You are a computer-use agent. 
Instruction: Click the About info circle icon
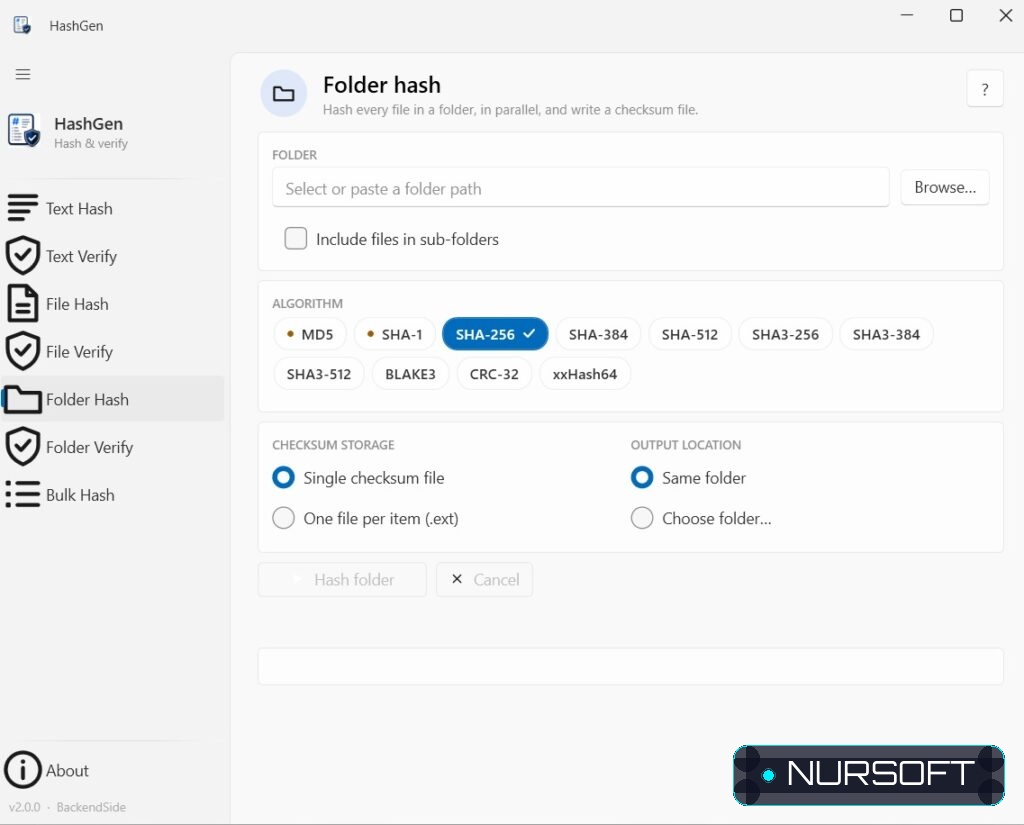point(23,770)
